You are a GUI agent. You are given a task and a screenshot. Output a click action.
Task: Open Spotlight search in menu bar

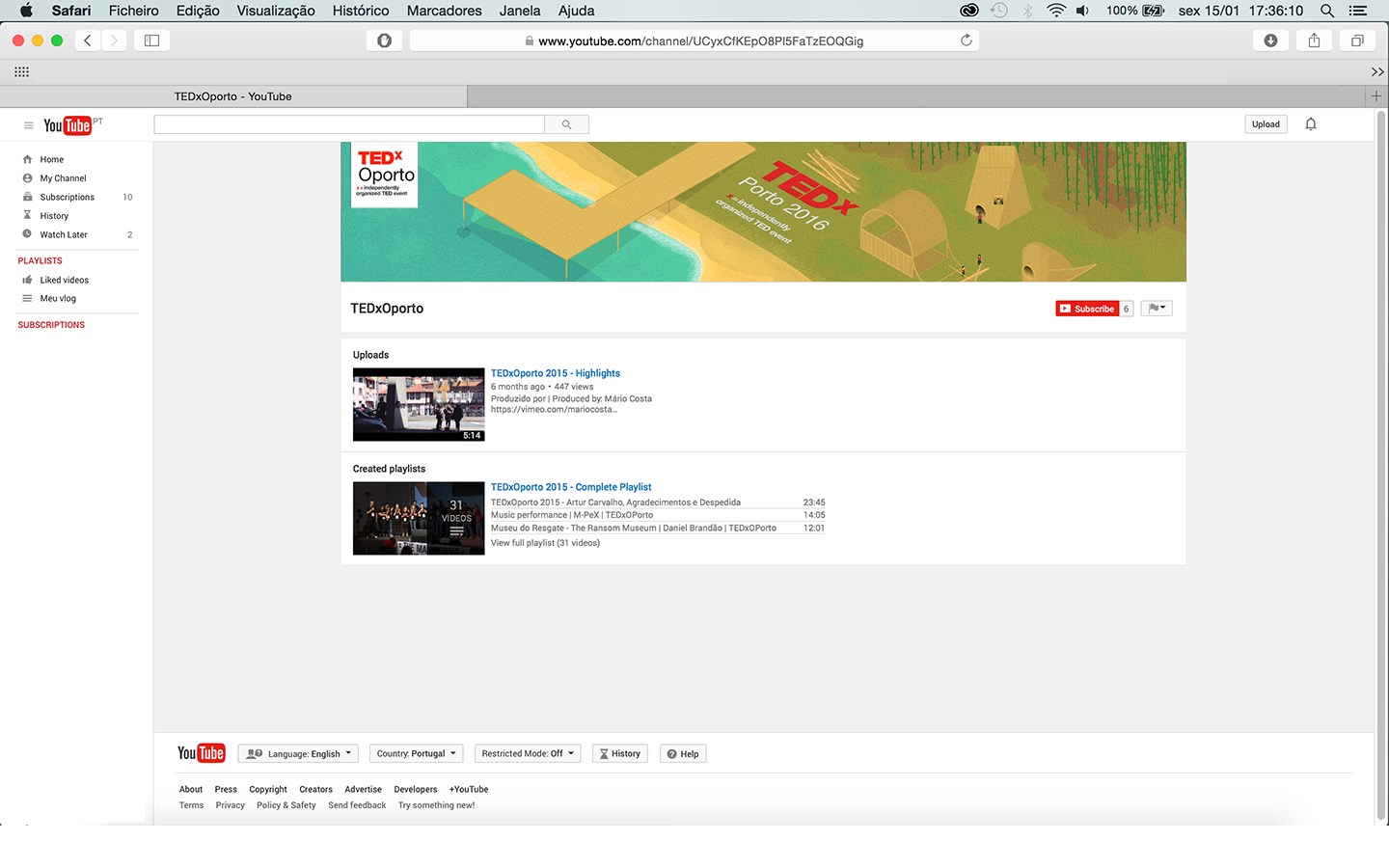[x=1327, y=11]
